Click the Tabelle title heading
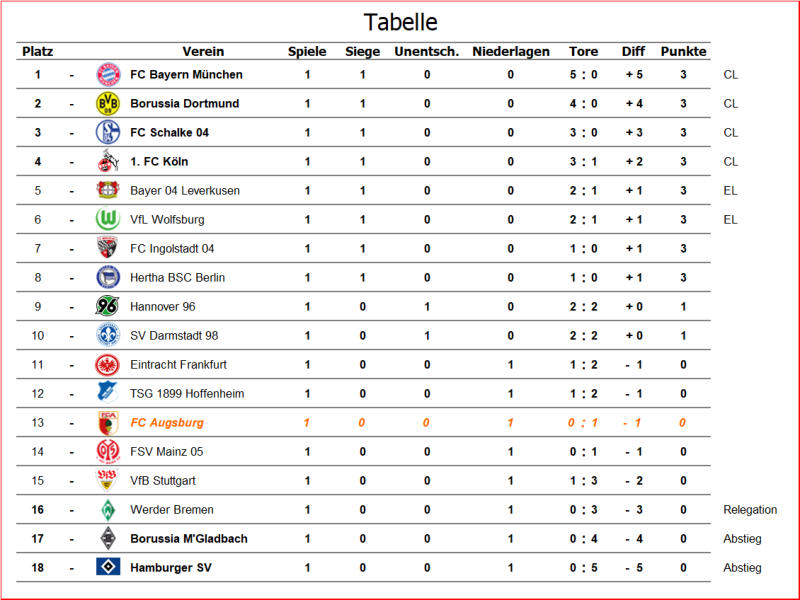The width and height of the screenshot is (800, 600). (401, 22)
